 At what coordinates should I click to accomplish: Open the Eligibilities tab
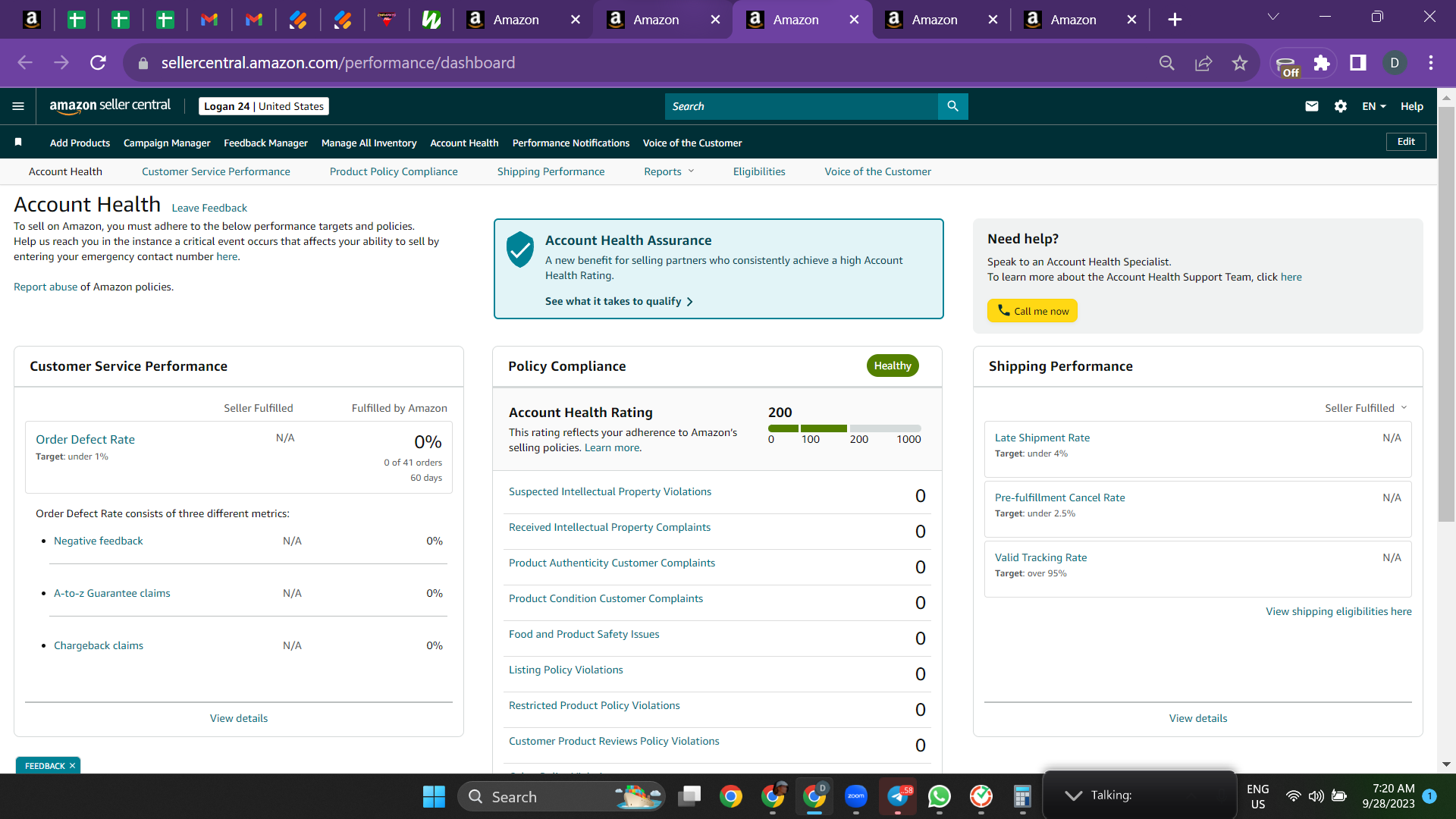pos(759,171)
